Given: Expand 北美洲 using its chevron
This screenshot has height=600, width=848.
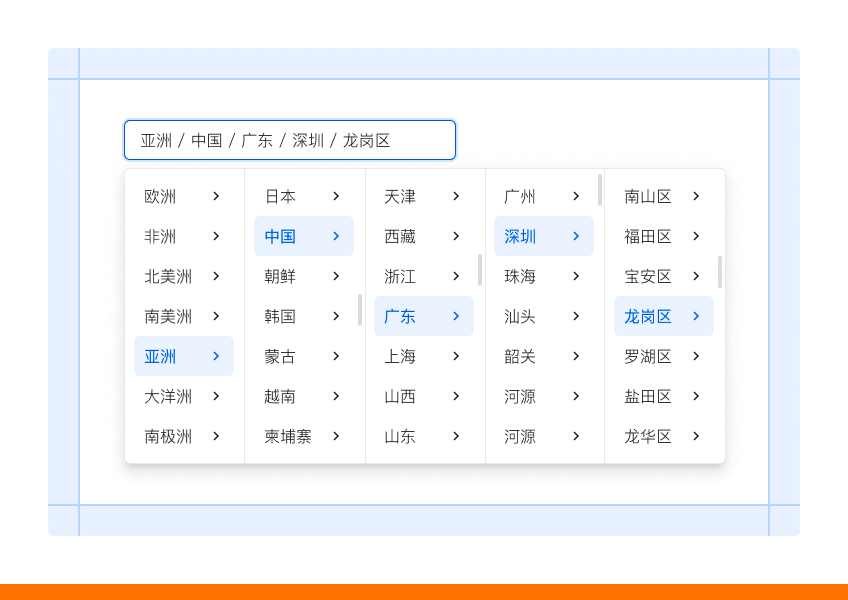Looking at the screenshot, I should [216, 276].
